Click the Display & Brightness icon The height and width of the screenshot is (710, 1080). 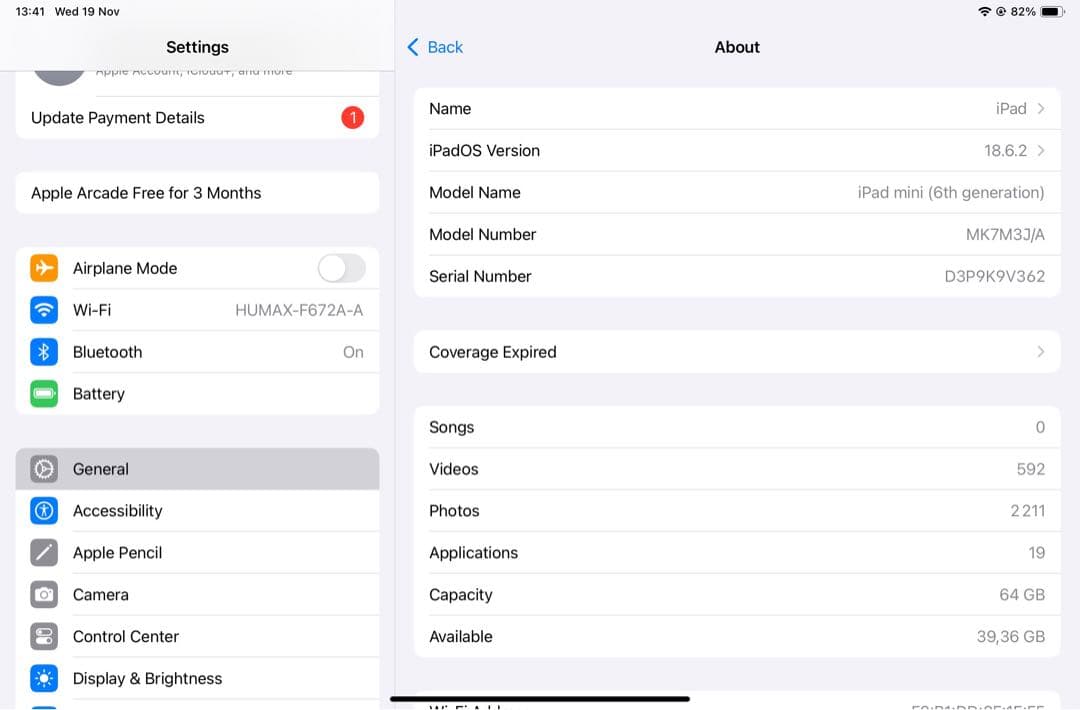click(x=44, y=678)
